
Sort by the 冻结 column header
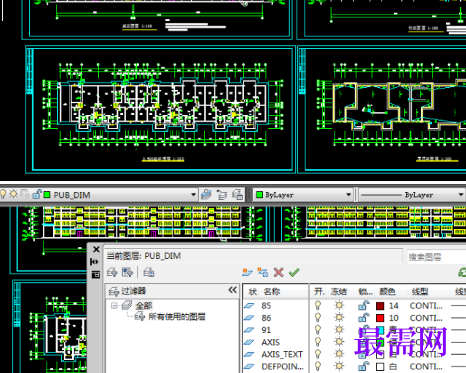(339, 292)
